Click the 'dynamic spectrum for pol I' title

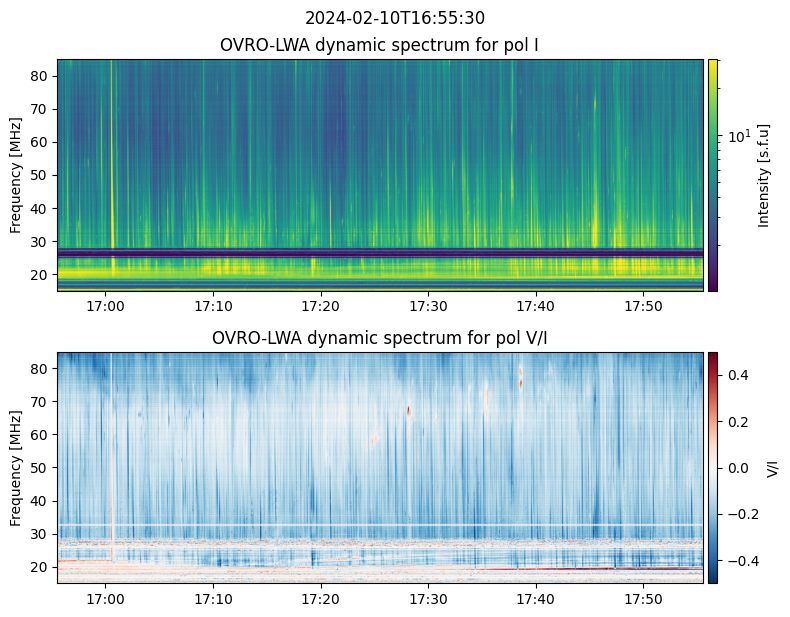pos(380,45)
